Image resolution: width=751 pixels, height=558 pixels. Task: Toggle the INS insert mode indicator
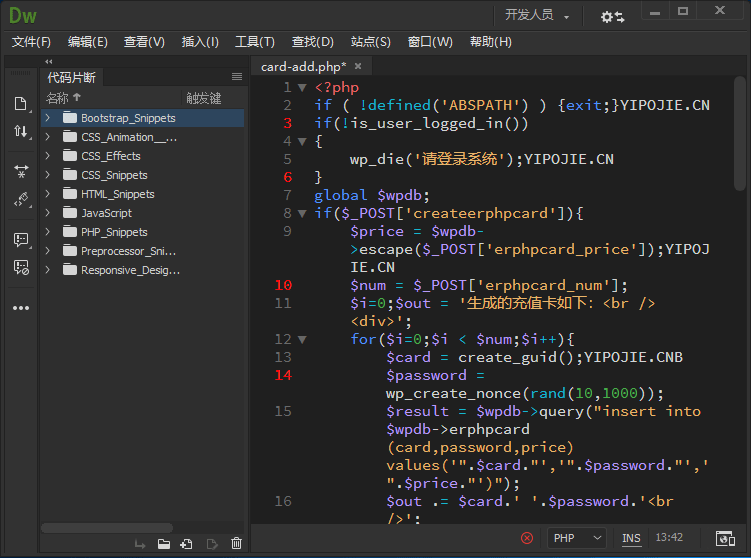(631, 538)
